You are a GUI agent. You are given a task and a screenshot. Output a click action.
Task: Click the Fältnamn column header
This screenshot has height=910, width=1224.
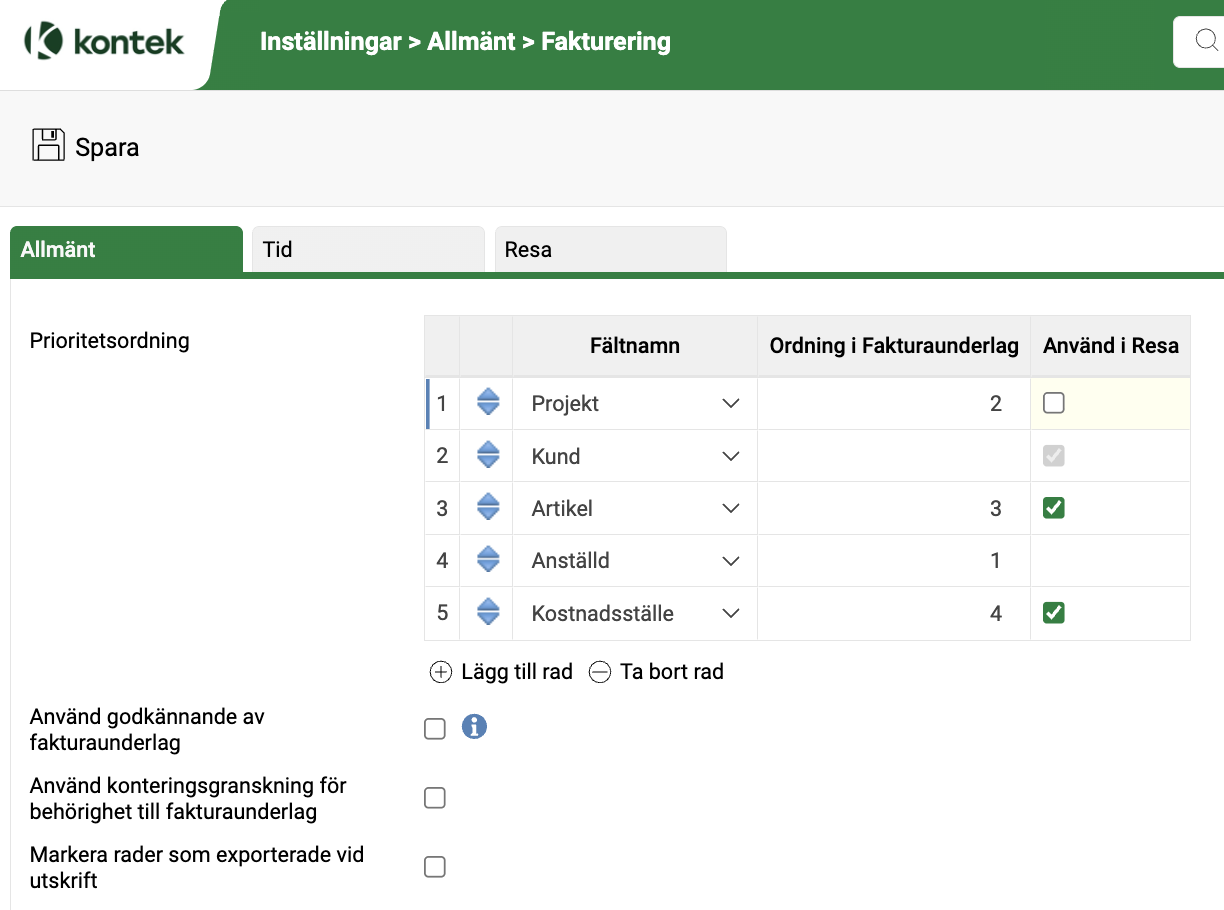point(635,346)
